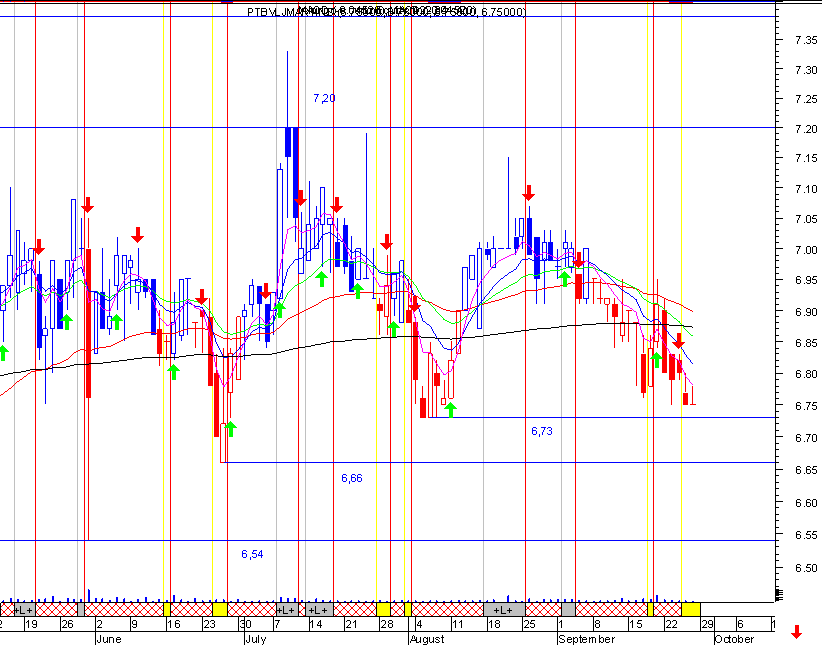Click the +L+ block above date 18 in August
822x645 pixels.
click(x=504, y=610)
